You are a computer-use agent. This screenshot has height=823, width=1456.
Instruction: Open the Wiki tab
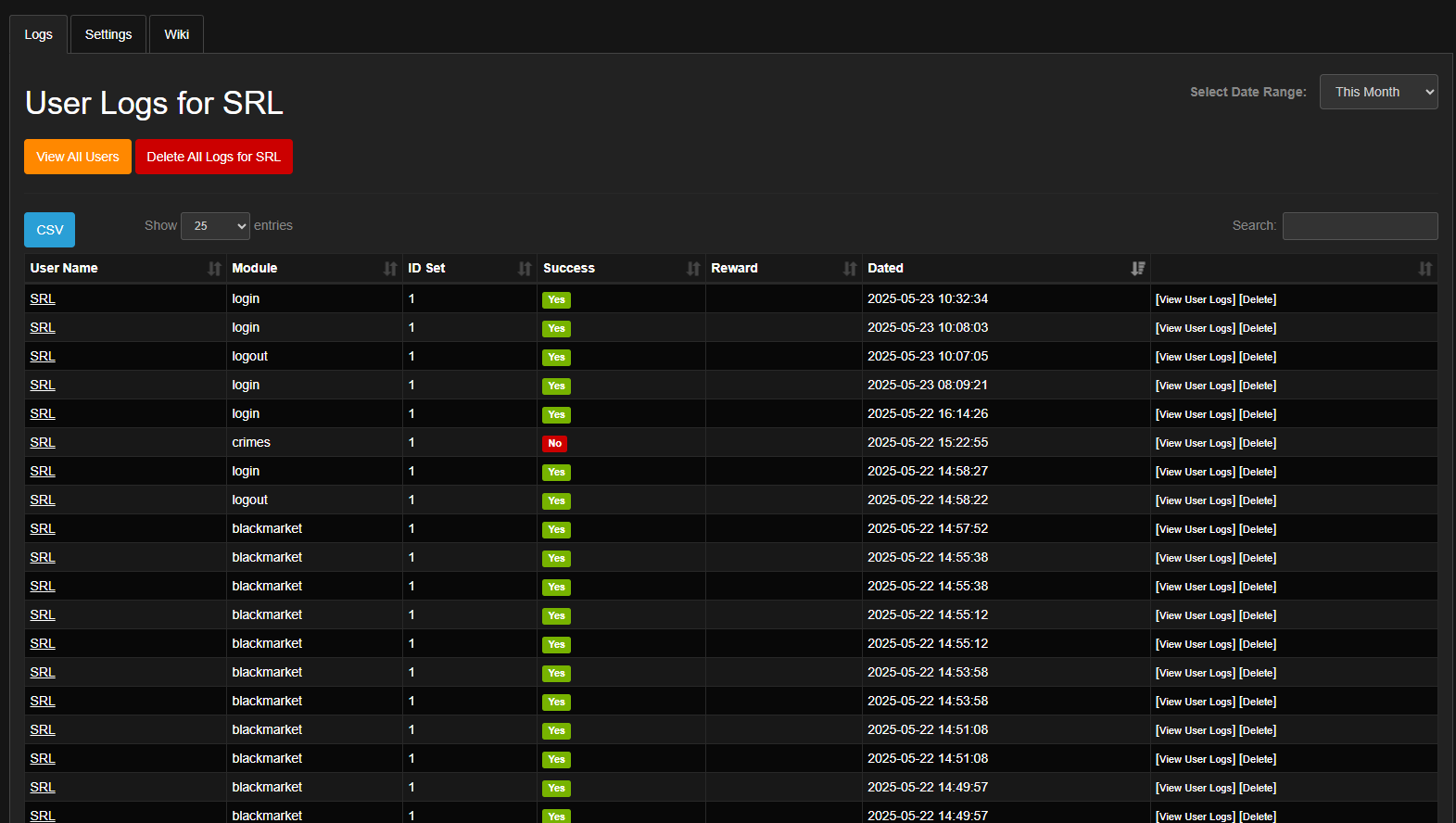176,34
